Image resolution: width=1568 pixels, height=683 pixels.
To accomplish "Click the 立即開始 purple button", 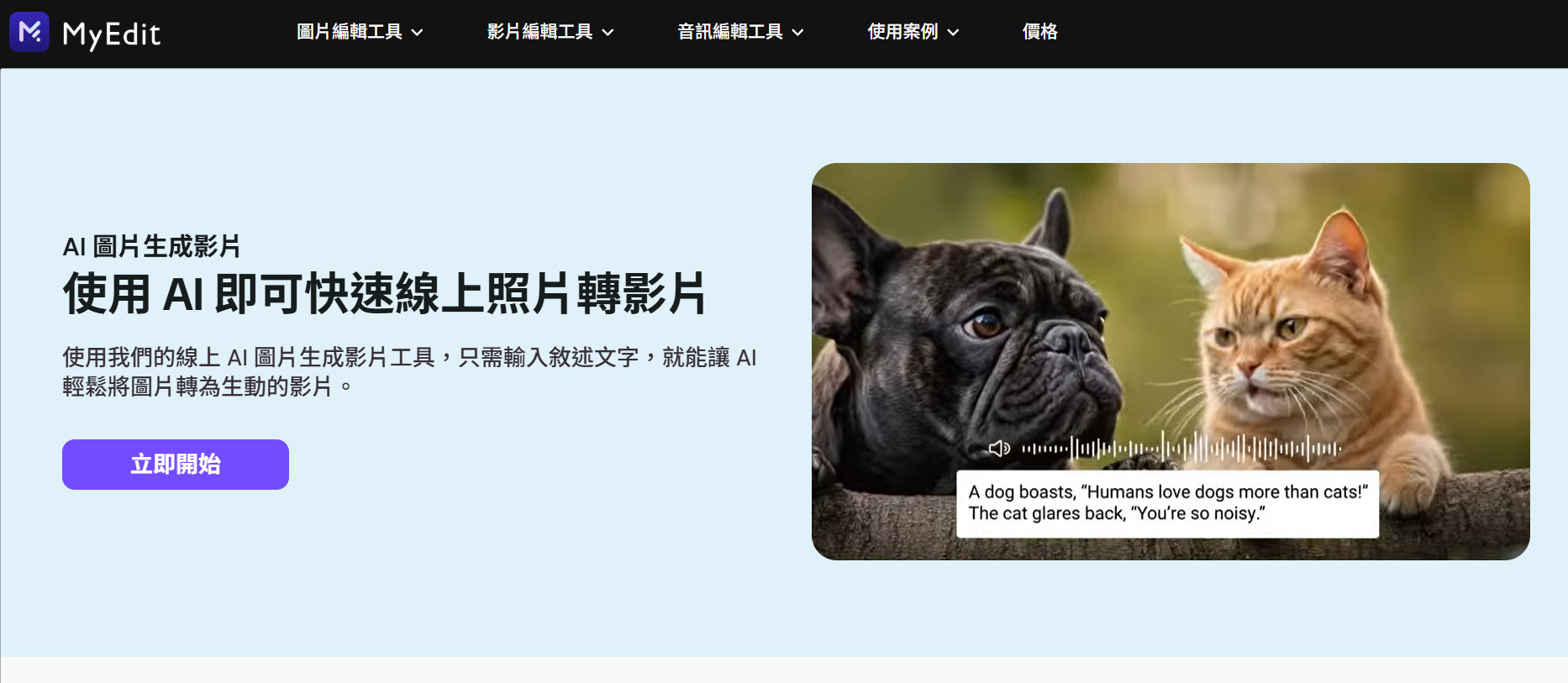I will pyautogui.click(x=176, y=465).
